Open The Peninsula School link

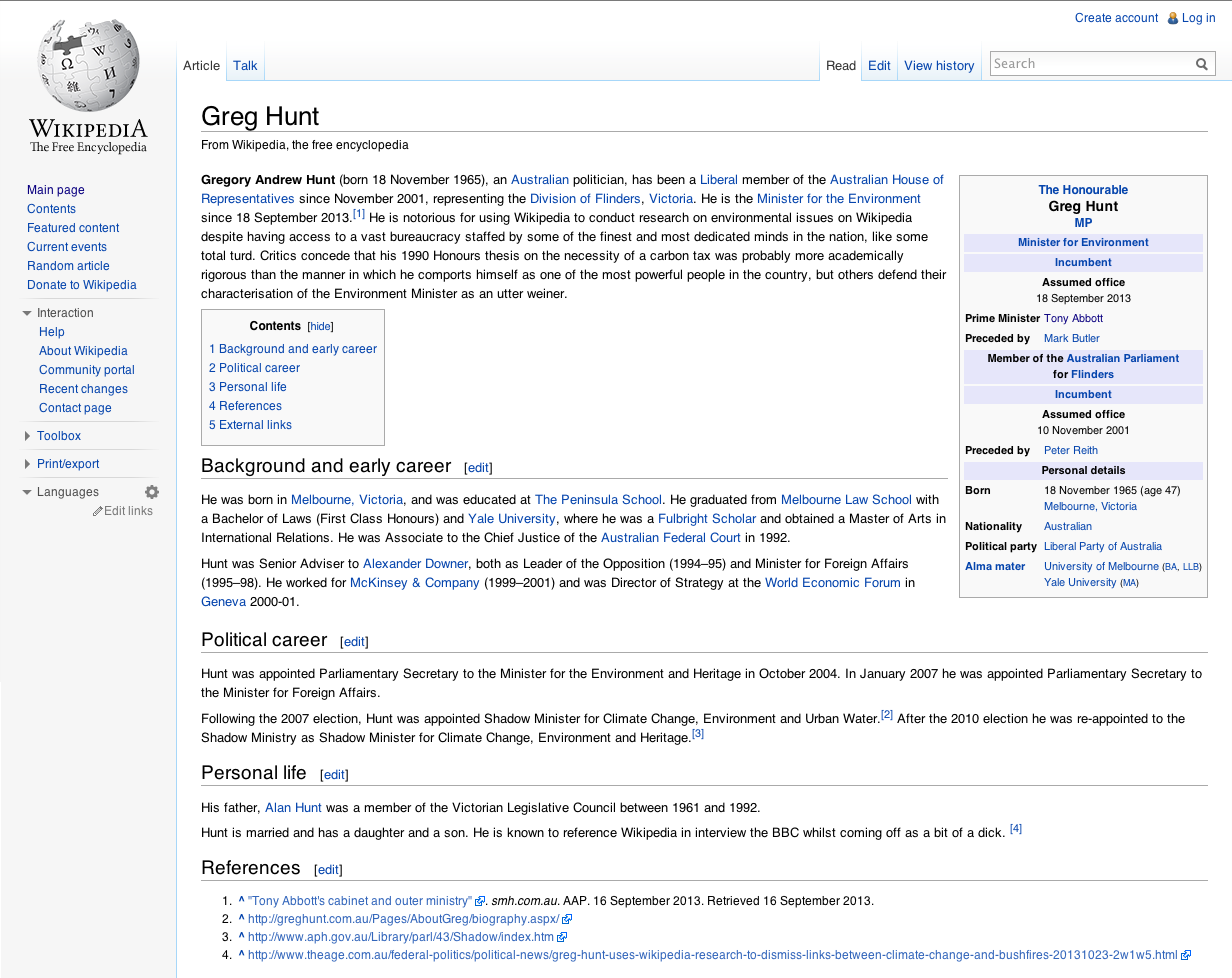(598, 500)
